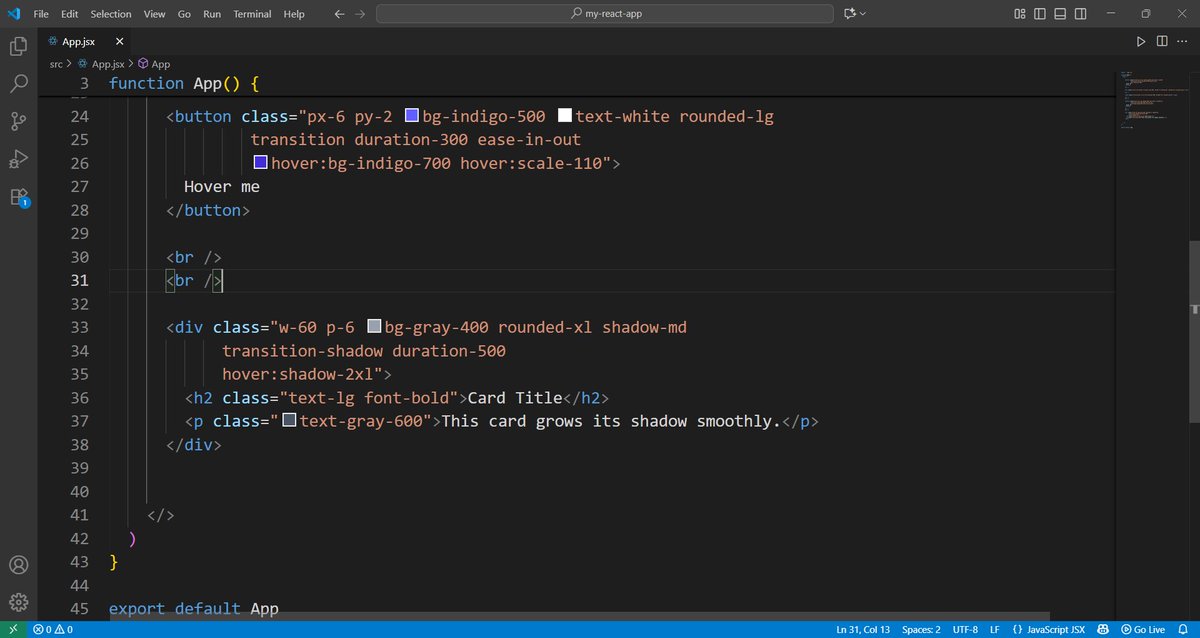Screen dimensions: 1200x638
Task: Select the App.jsx editor tab
Action: 84,41
